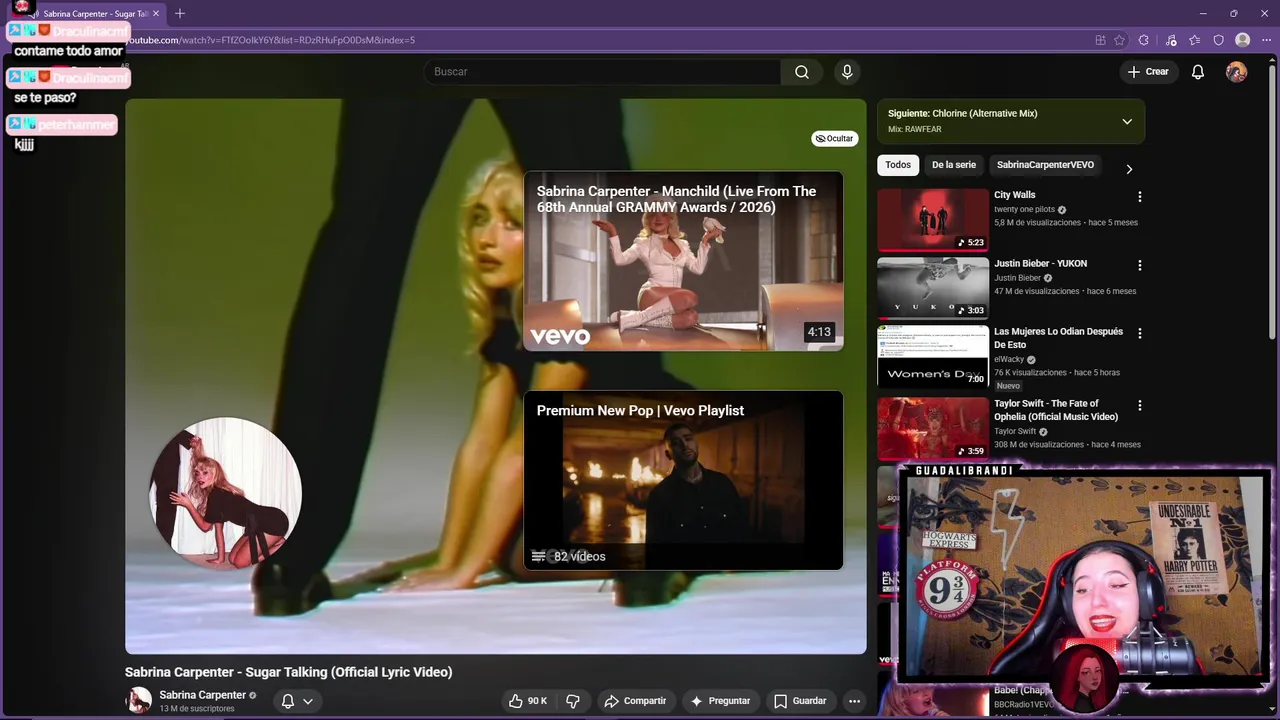This screenshot has height=720, width=1280.
Task: Open the YUKON video thumbnail
Action: pos(933,288)
